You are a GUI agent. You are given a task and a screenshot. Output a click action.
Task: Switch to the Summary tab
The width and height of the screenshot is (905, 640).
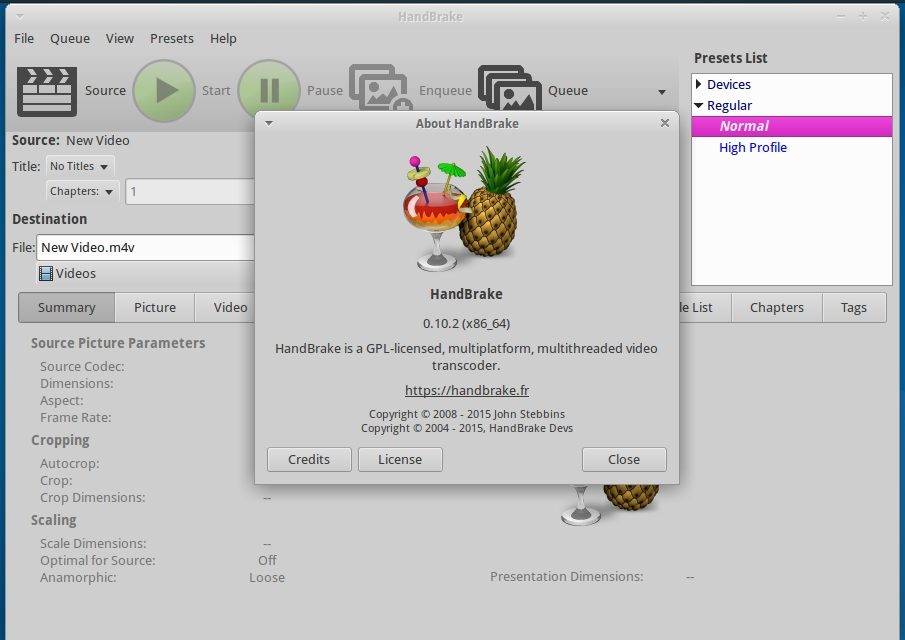(67, 308)
